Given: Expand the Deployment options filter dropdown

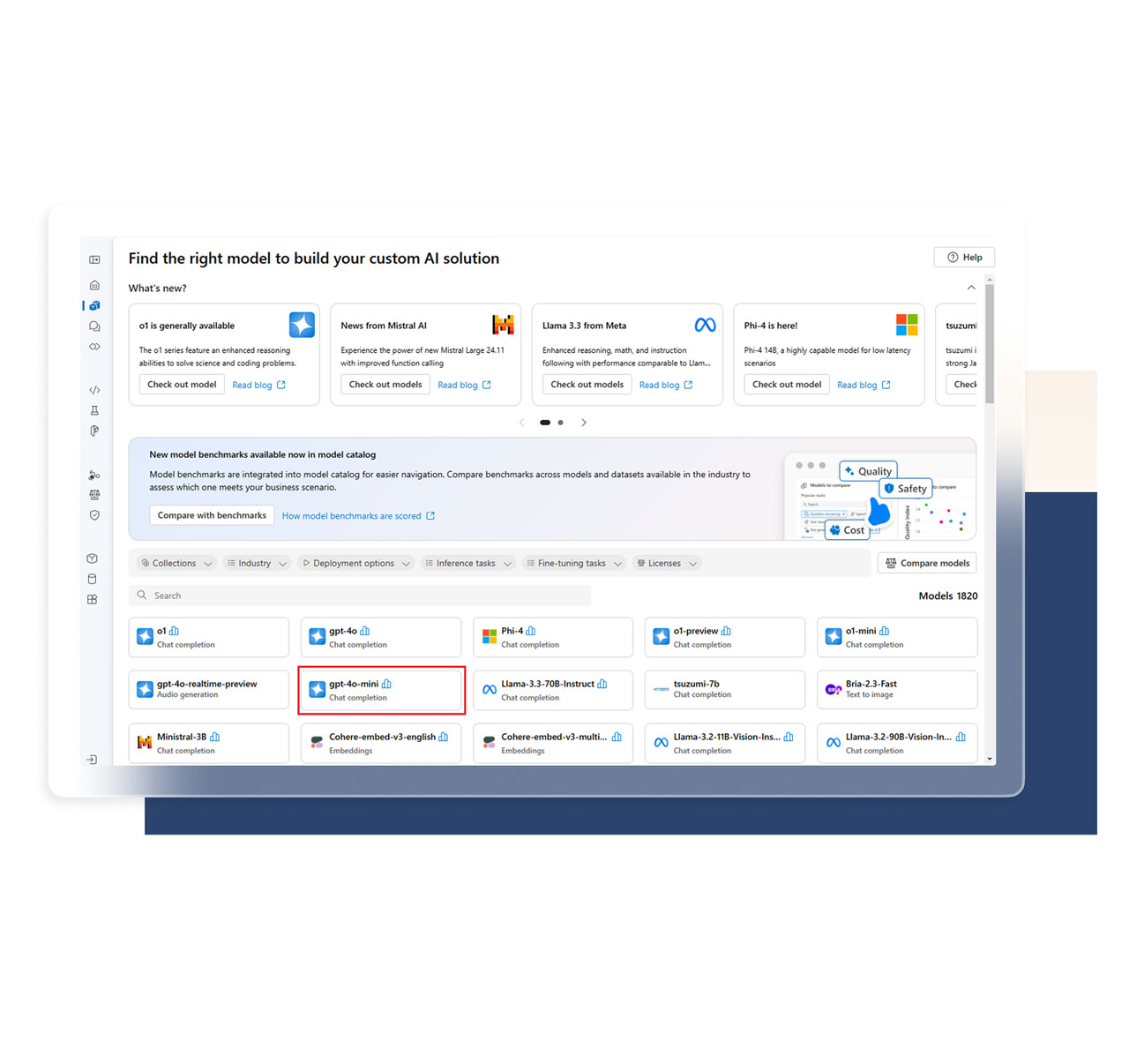Looking at the screenshot, I should click(356, 563).
